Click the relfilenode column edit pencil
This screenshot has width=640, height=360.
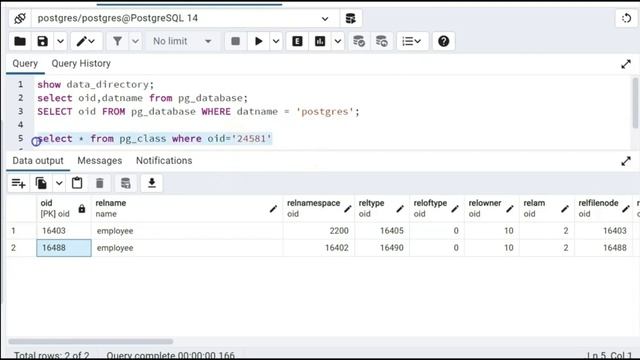pyautogui.click(x=626, y=209)
